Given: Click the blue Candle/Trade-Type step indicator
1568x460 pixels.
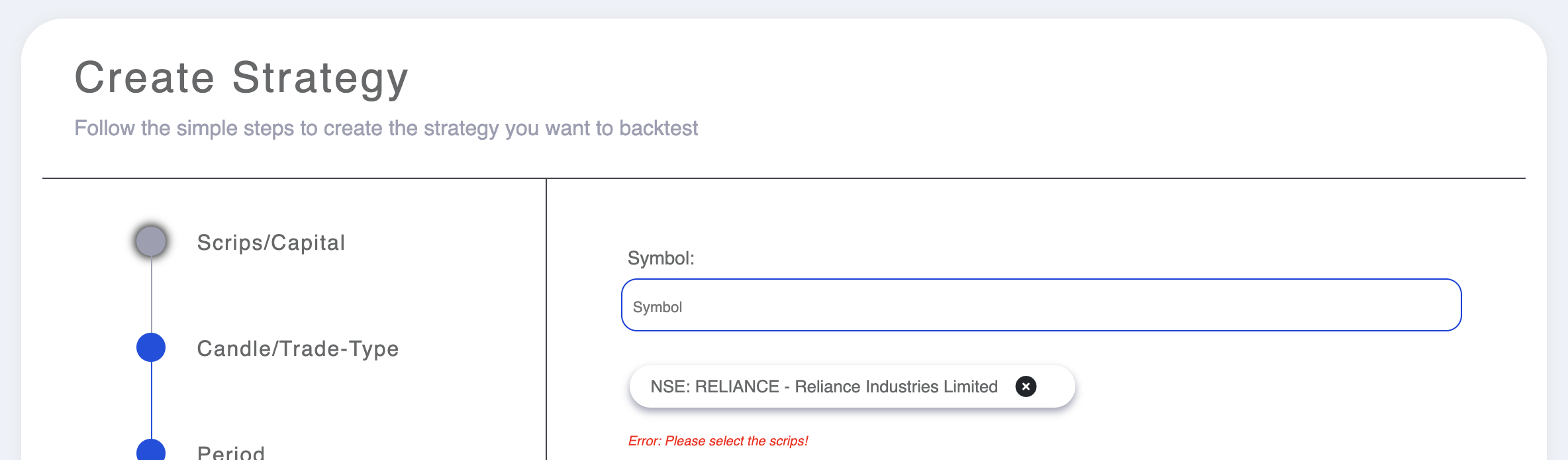Looking at the screenshot, I should 151,346.
